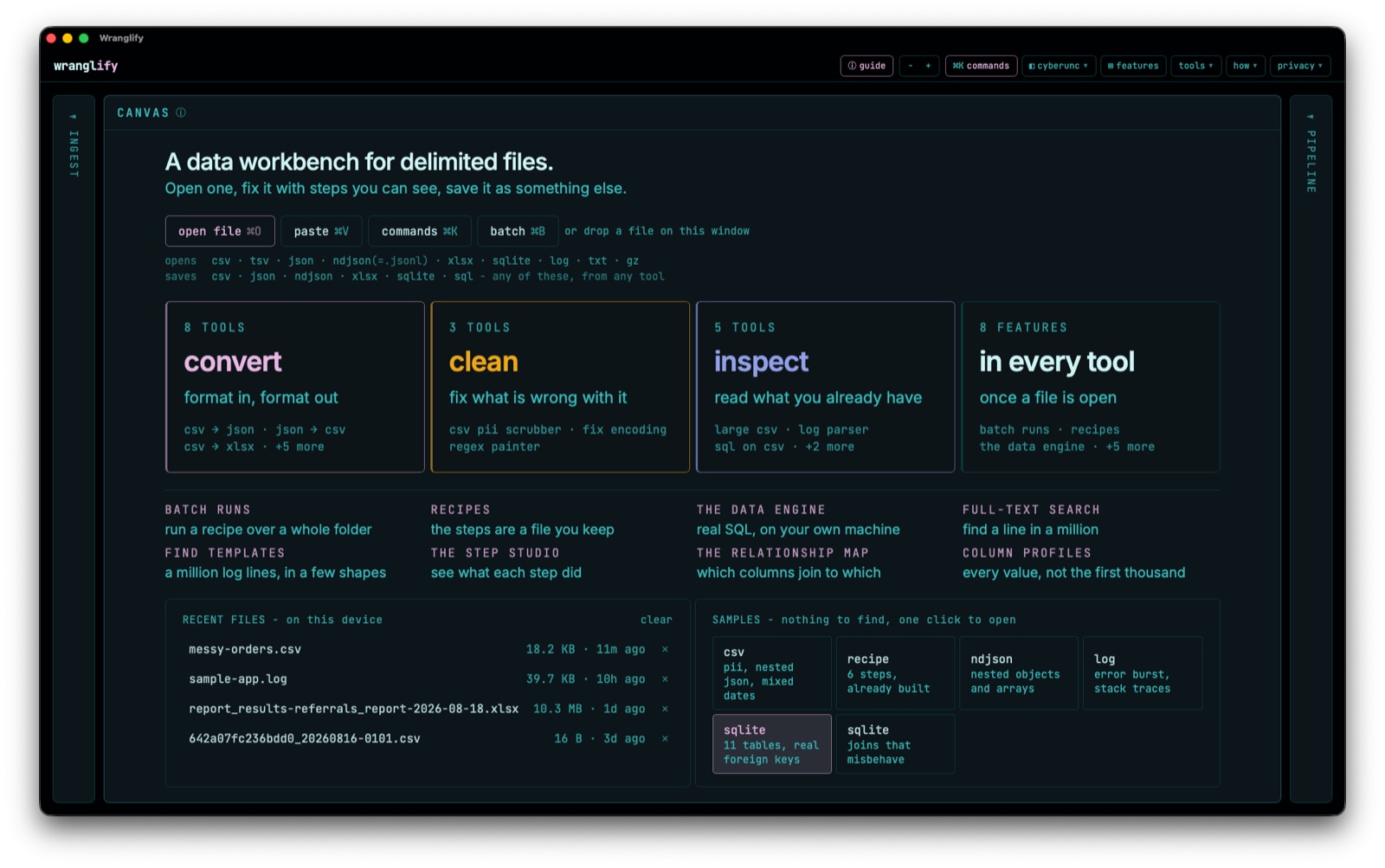Image resolution: width=1385 pixels, height=868 pixels.
Task: Open the clean tools card
Action: click(x=560, y=387)
